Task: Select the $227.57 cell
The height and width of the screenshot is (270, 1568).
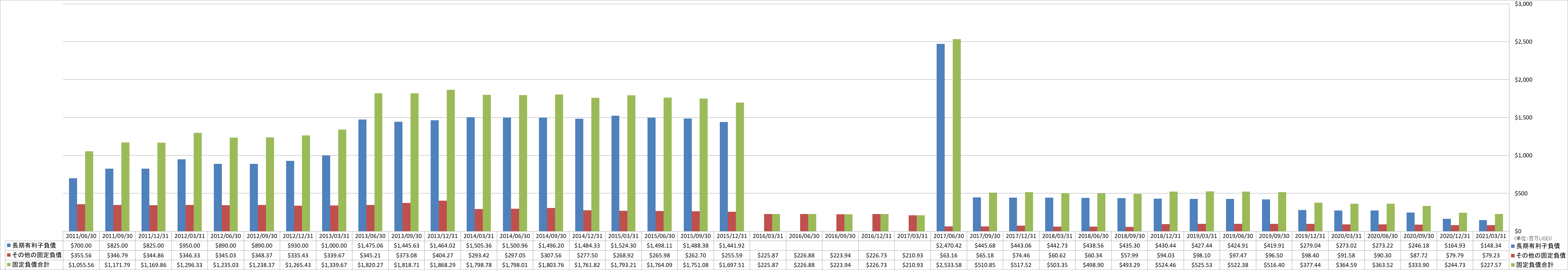Action: click(1491, 265)
